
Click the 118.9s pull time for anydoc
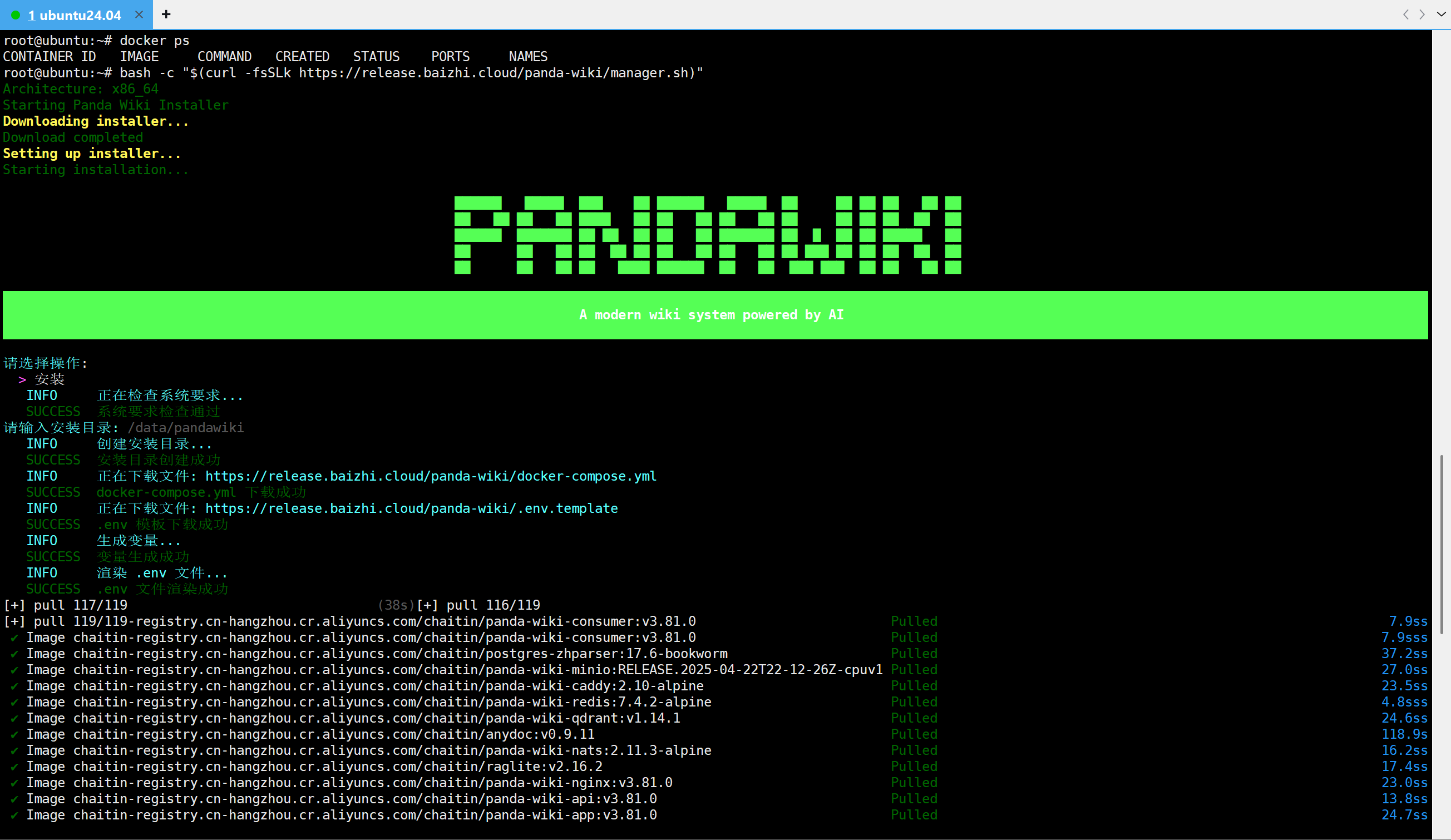[1404, 735]
